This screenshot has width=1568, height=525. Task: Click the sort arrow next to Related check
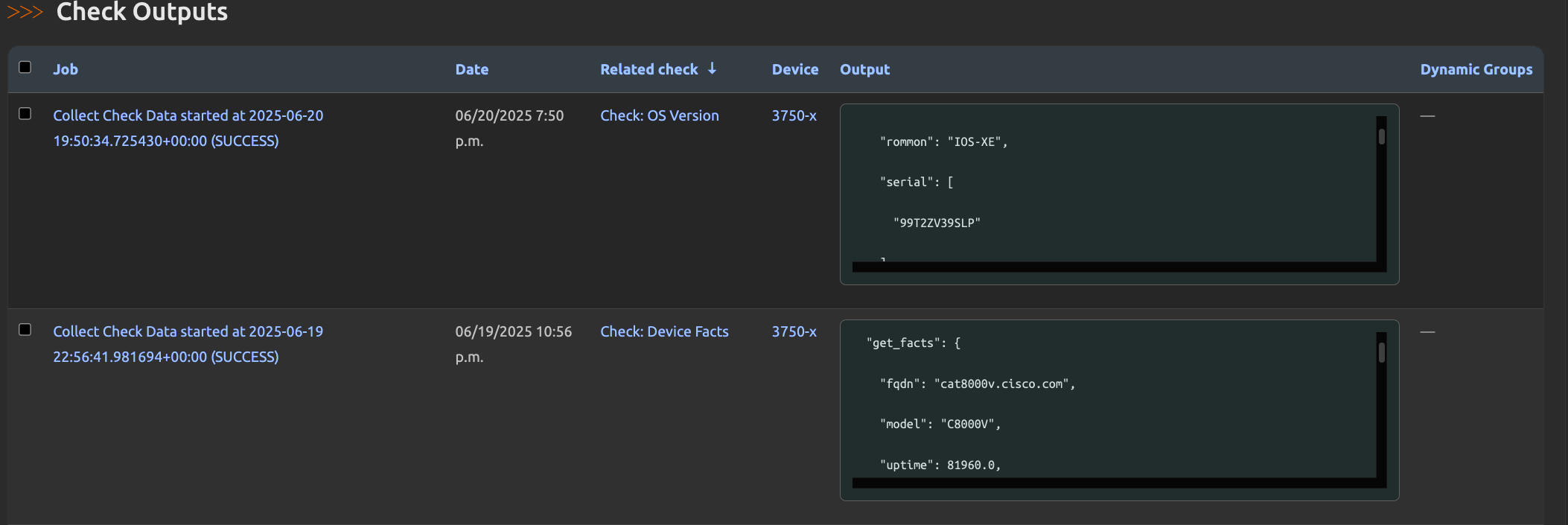click(712, 69)
